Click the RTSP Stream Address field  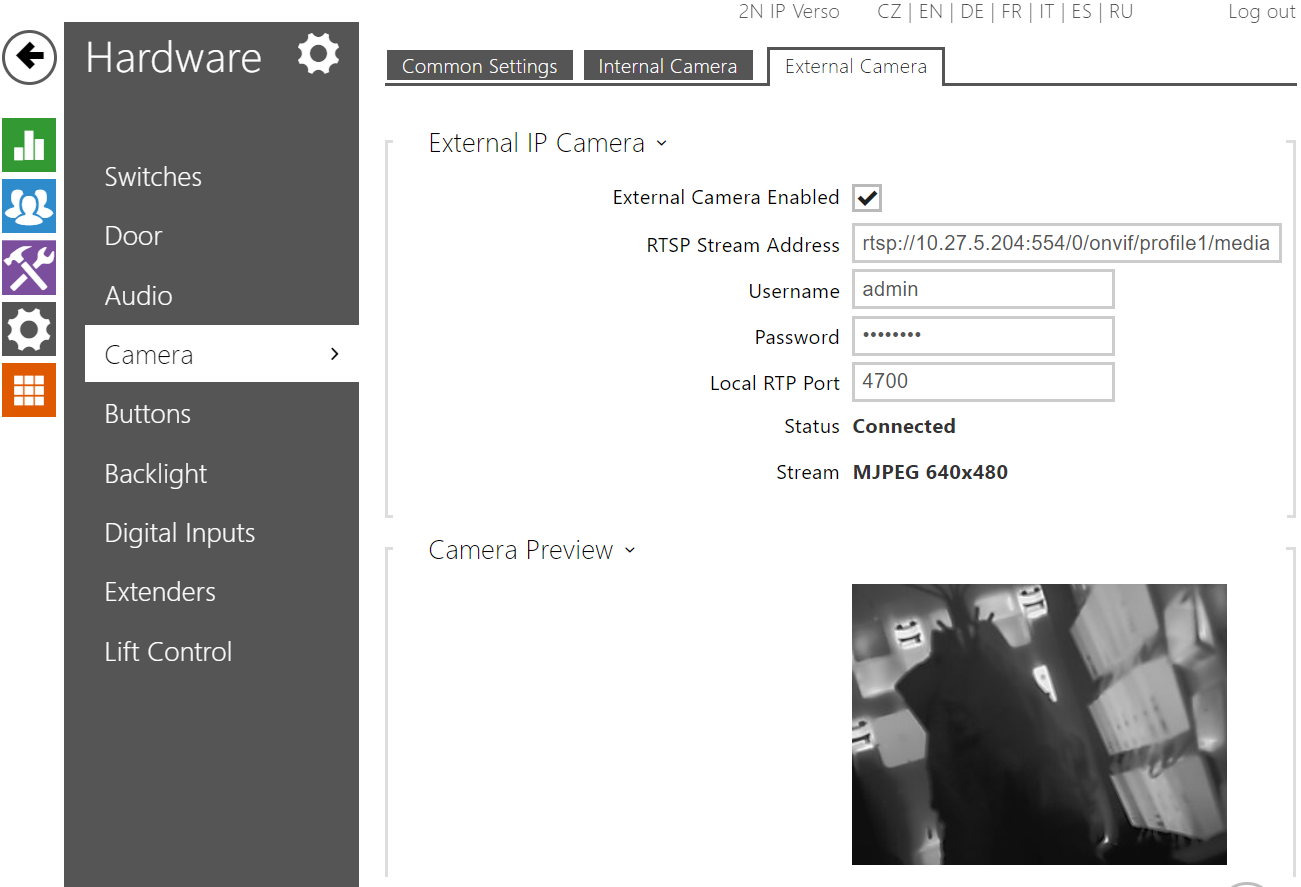click(1065, 243)
